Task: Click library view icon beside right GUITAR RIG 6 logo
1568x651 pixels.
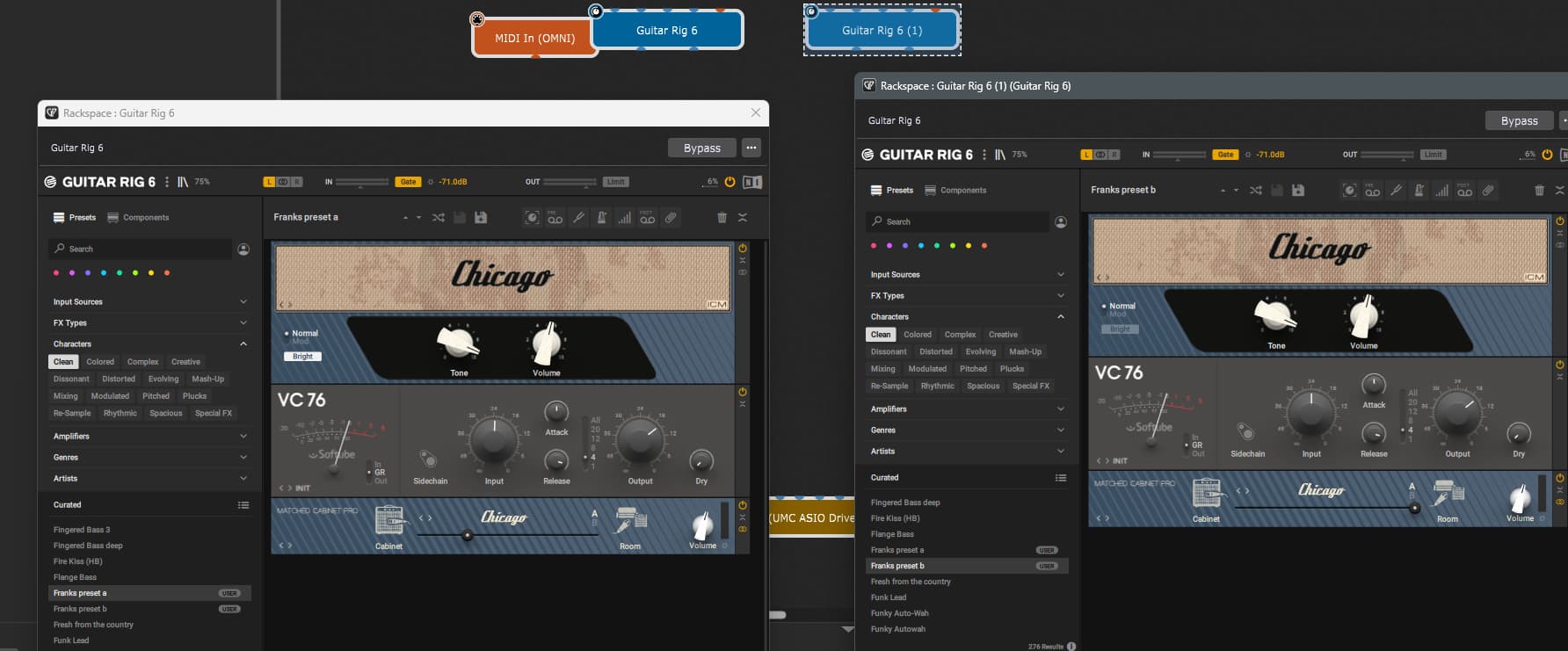Action: [x=1000, y=155]
